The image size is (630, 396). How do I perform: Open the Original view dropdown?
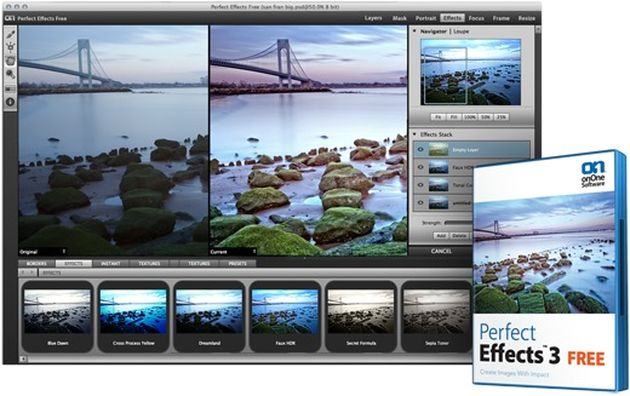(63, 252)
